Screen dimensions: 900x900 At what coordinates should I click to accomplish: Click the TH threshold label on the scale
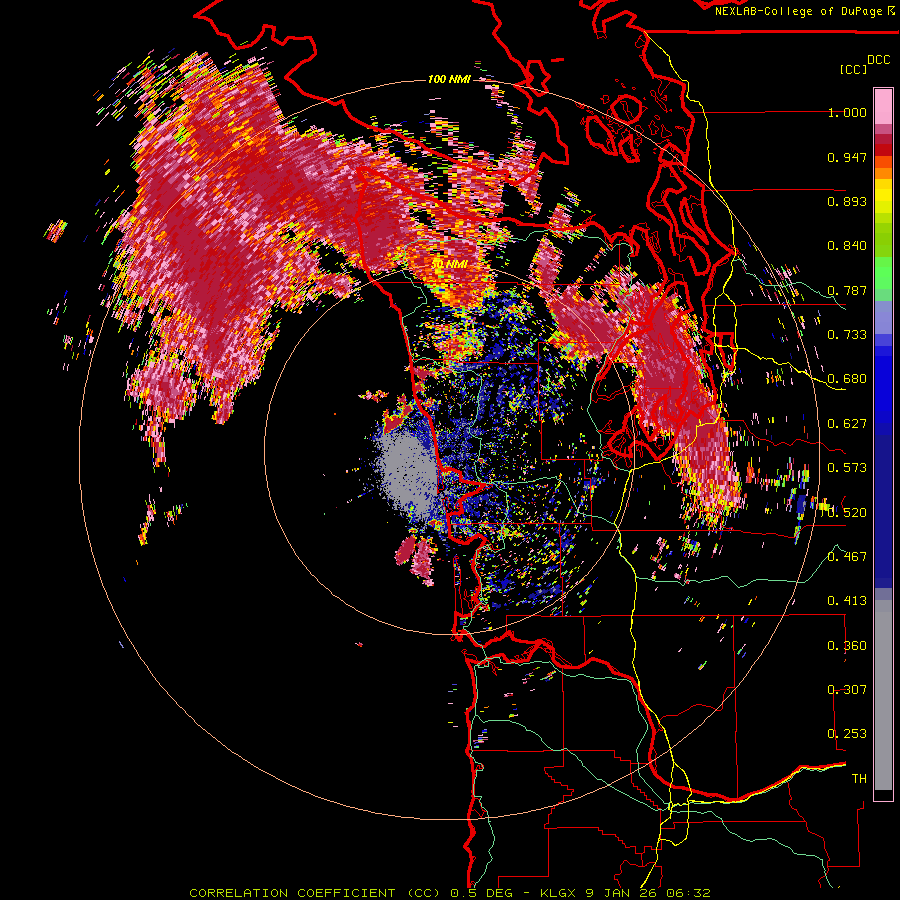point(859,779)
